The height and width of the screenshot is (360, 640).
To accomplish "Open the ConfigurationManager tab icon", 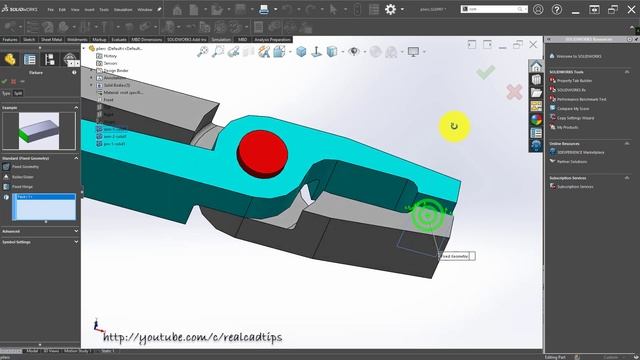I will click(x=50, y=60).
